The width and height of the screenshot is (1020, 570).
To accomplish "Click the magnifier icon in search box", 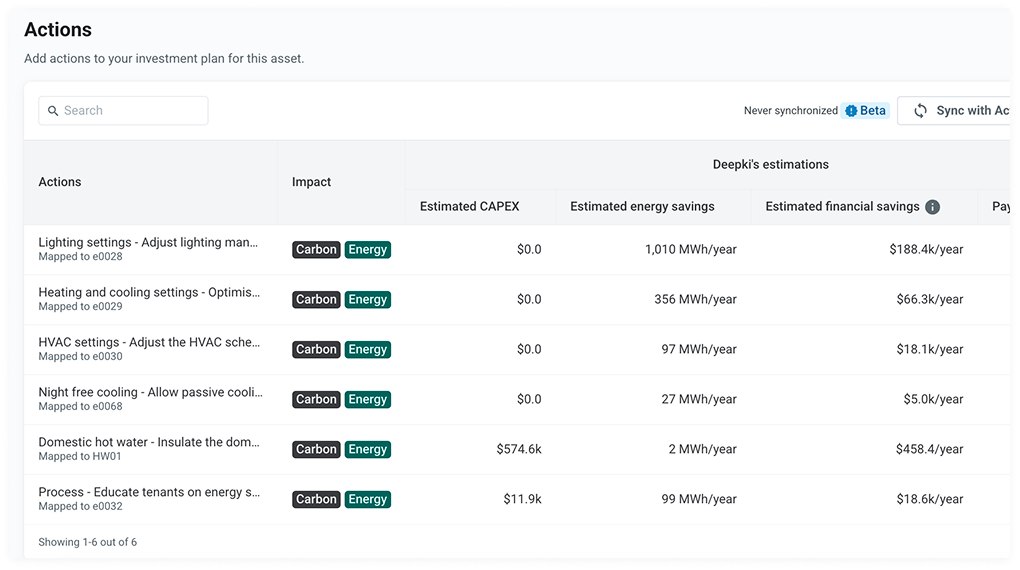I will (x=53, y=111).
